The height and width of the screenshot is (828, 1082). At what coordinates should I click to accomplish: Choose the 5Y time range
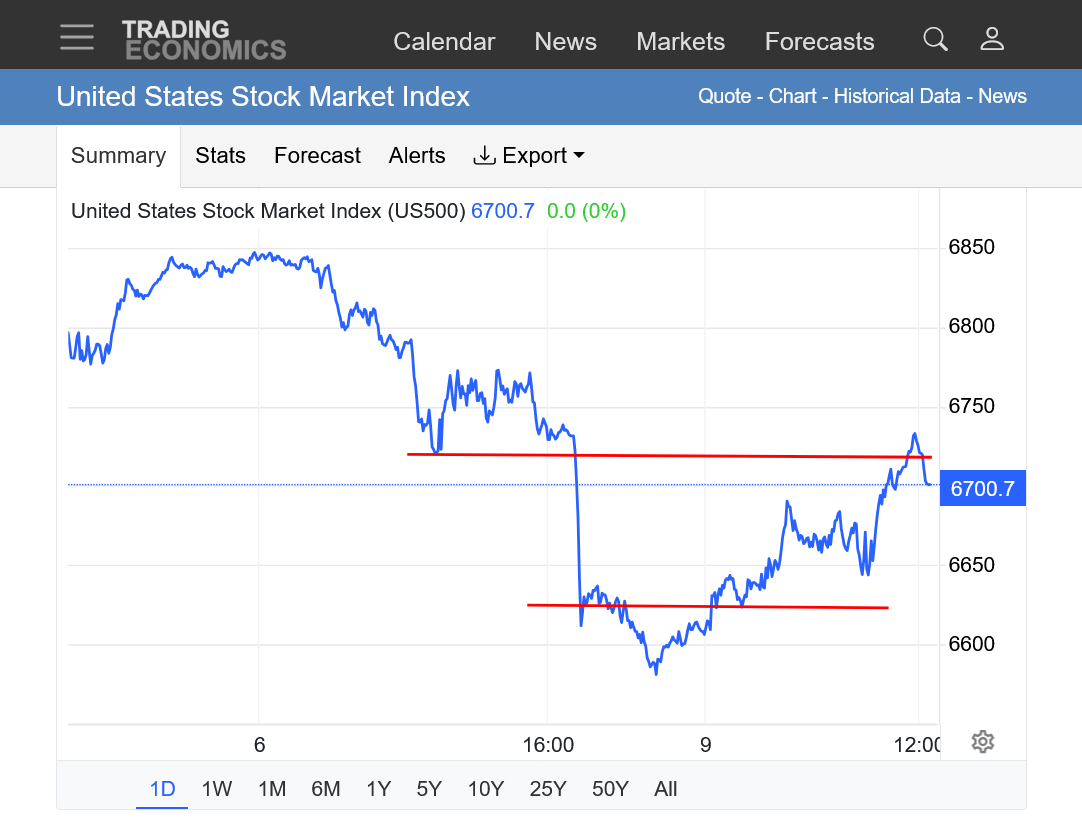tap(429, 789)
